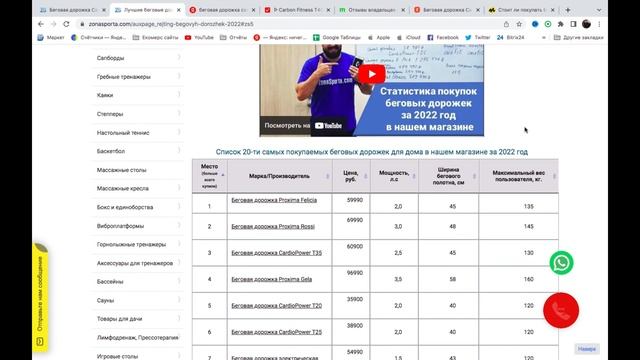Go back to the previous page
The width and height of the screenshot is (640, 360).
[41, 24]
